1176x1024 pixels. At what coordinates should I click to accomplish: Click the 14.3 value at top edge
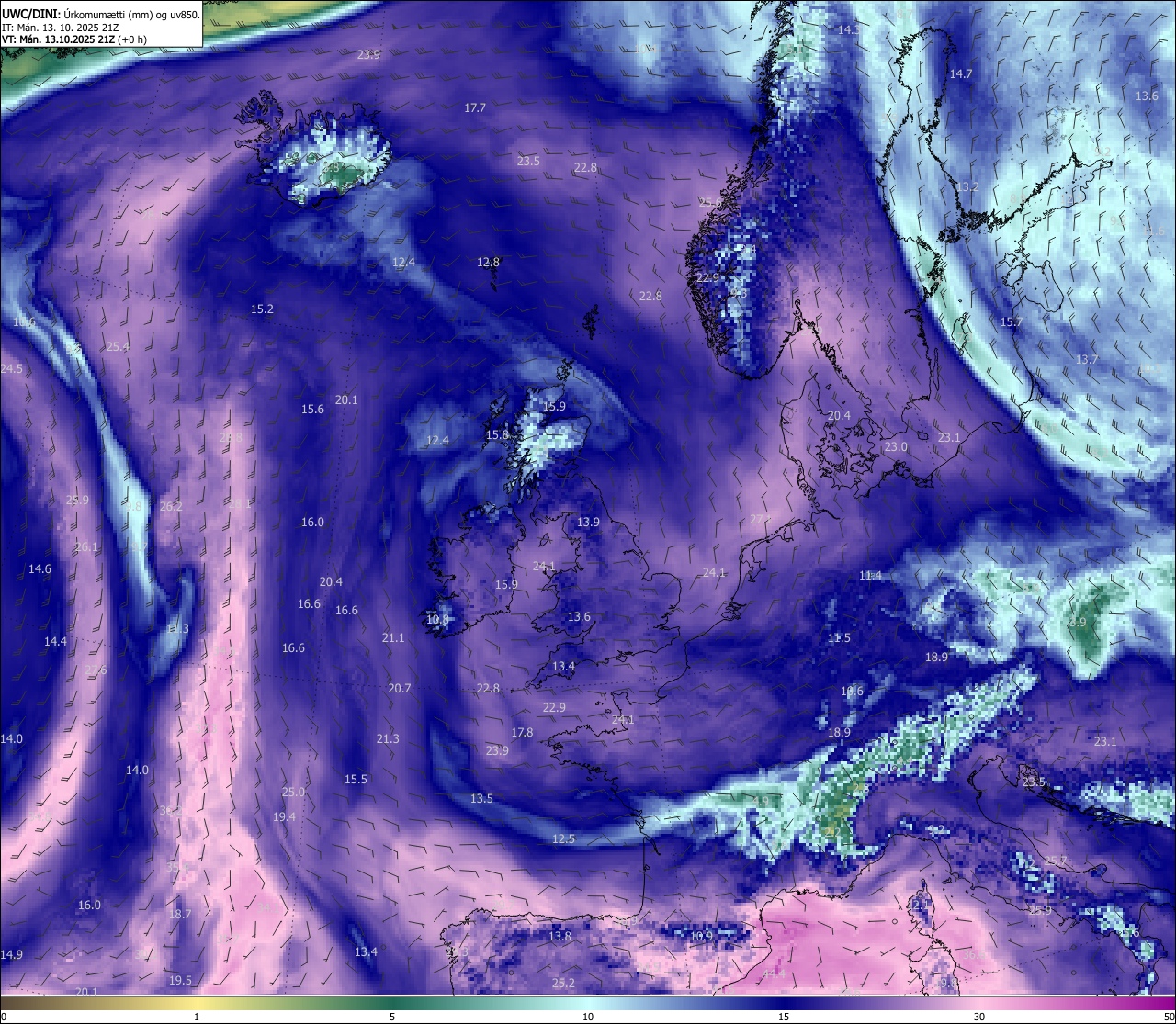[x=849, y=29]
